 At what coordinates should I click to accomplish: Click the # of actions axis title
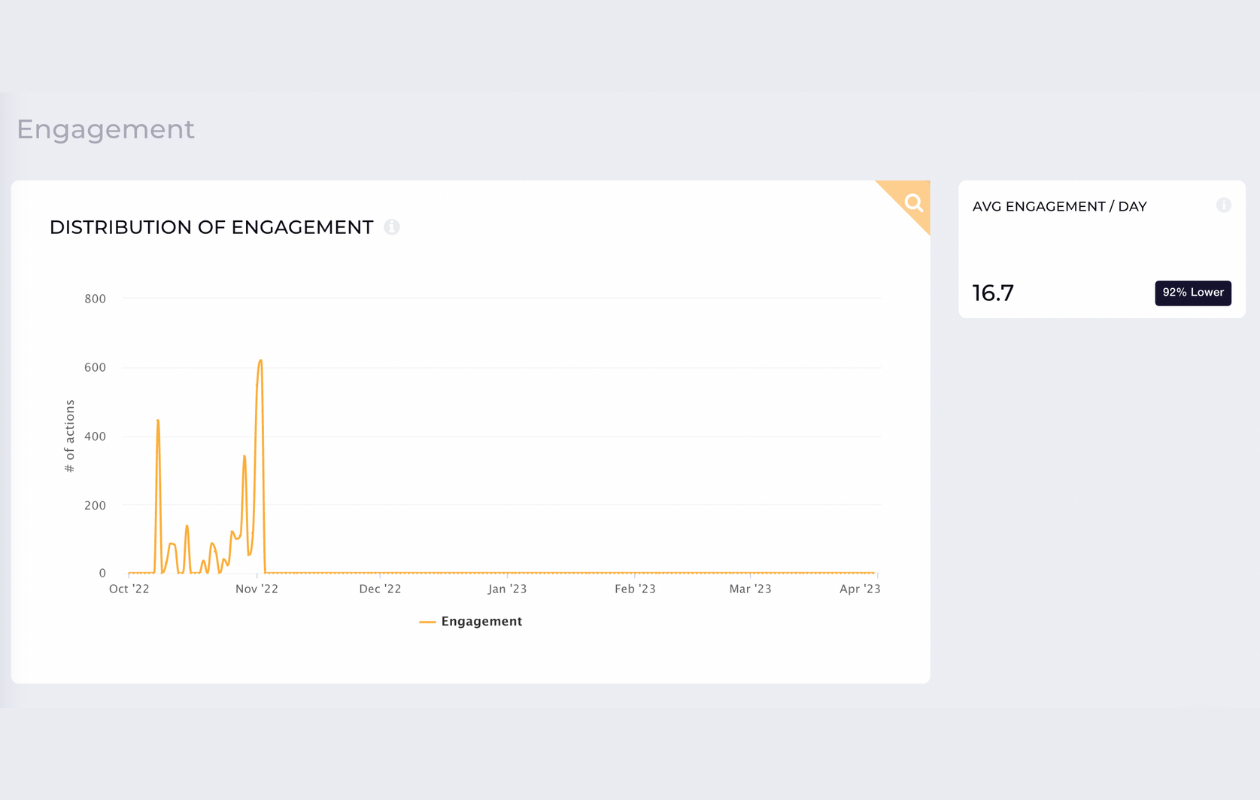click(70, 436)
